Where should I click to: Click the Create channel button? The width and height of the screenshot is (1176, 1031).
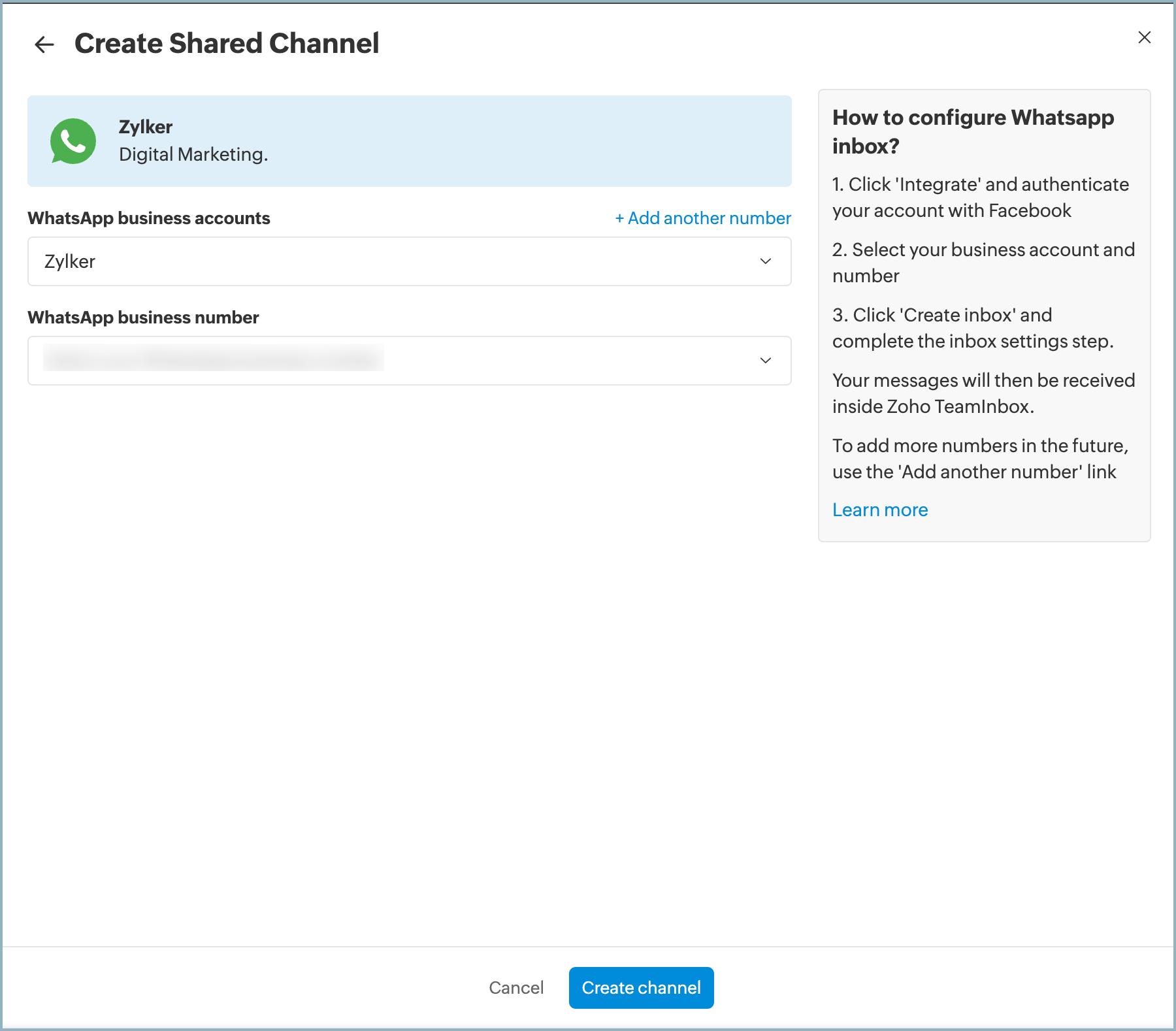coord(641,987)
